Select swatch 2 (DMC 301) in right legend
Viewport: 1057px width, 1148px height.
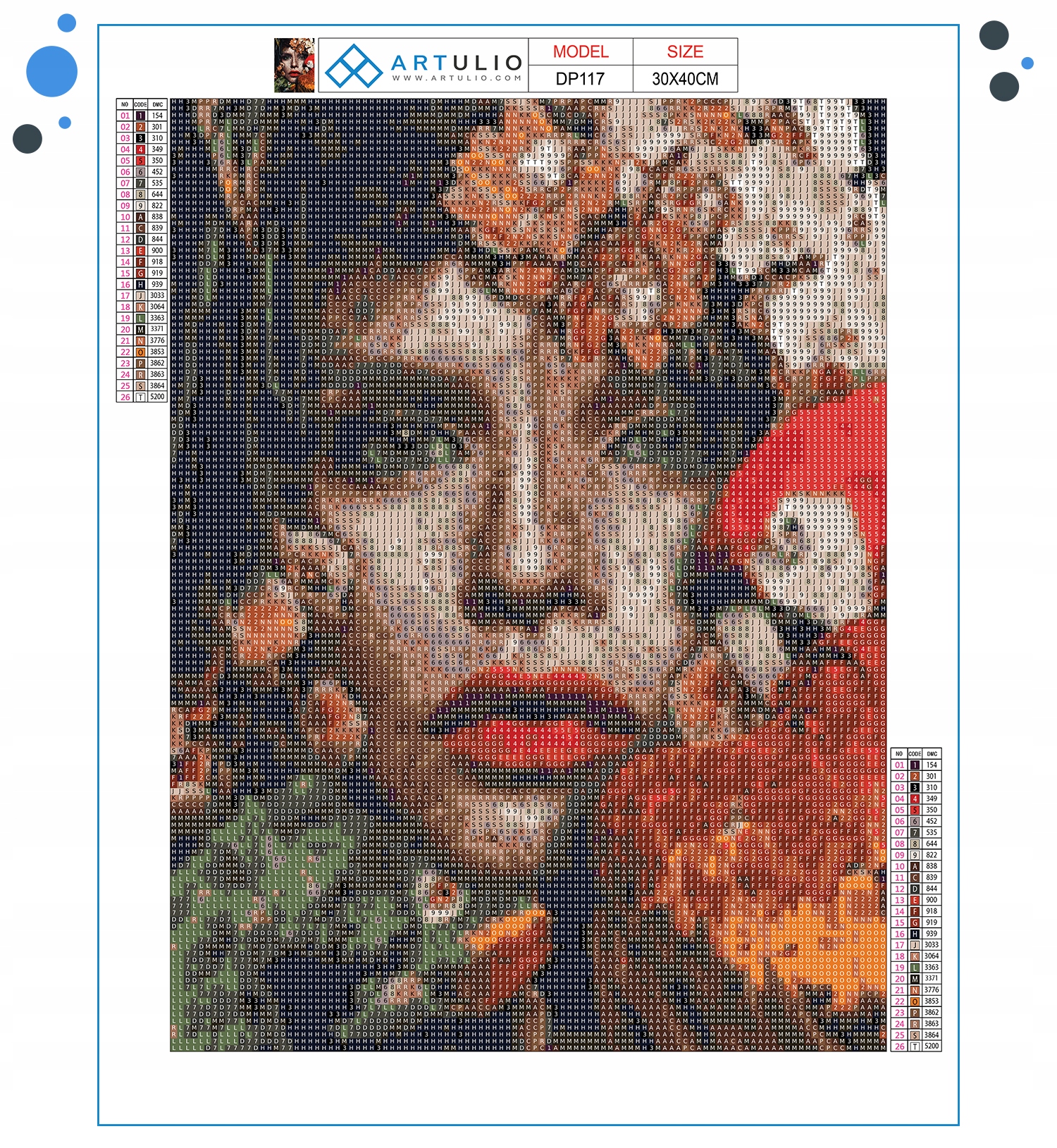pyautogui.click(x=915, y=776)
